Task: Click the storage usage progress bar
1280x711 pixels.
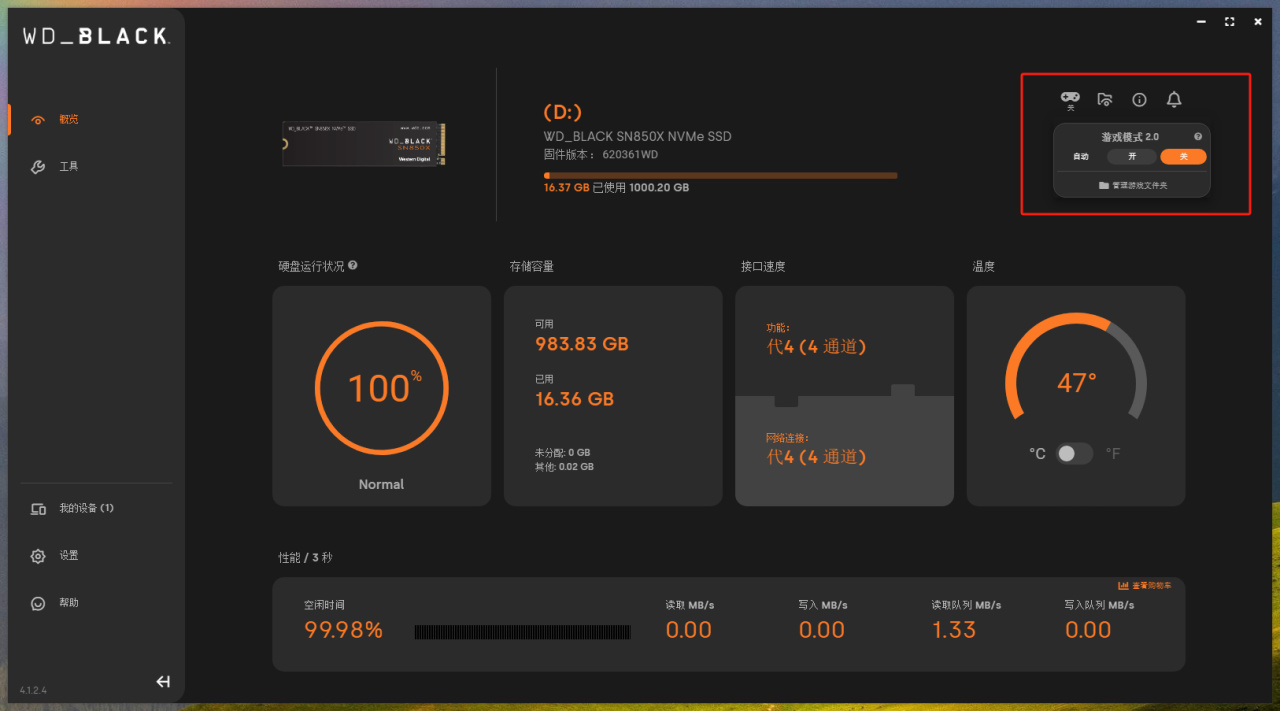Action: click(720, 175)
